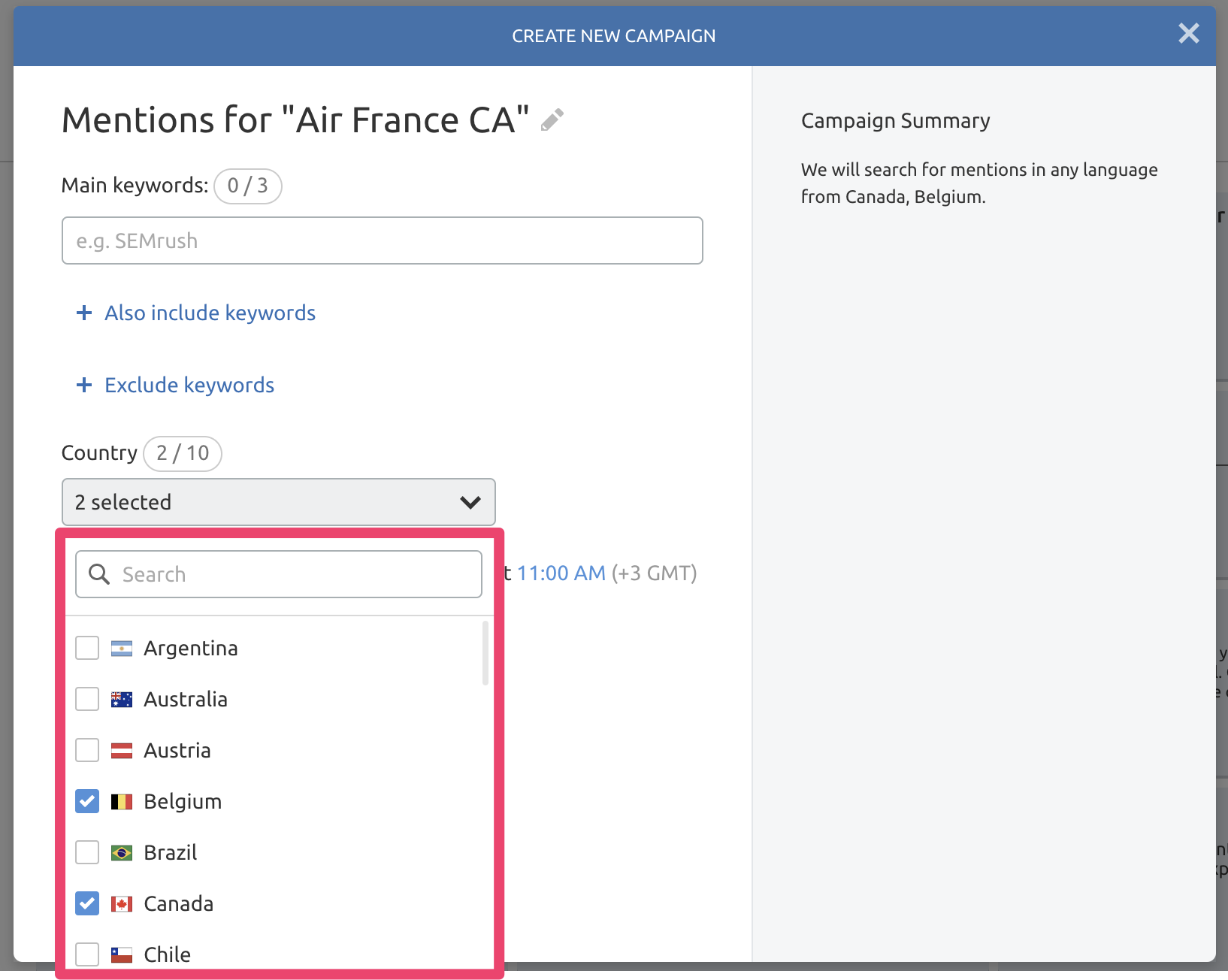Click the country list scrollbar
1228x980 pixels.
(485, 652)
